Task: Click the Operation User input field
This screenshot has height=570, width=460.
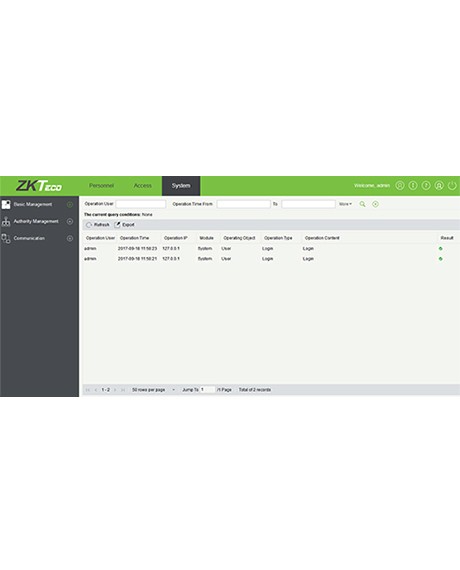Action: (141, 204)
